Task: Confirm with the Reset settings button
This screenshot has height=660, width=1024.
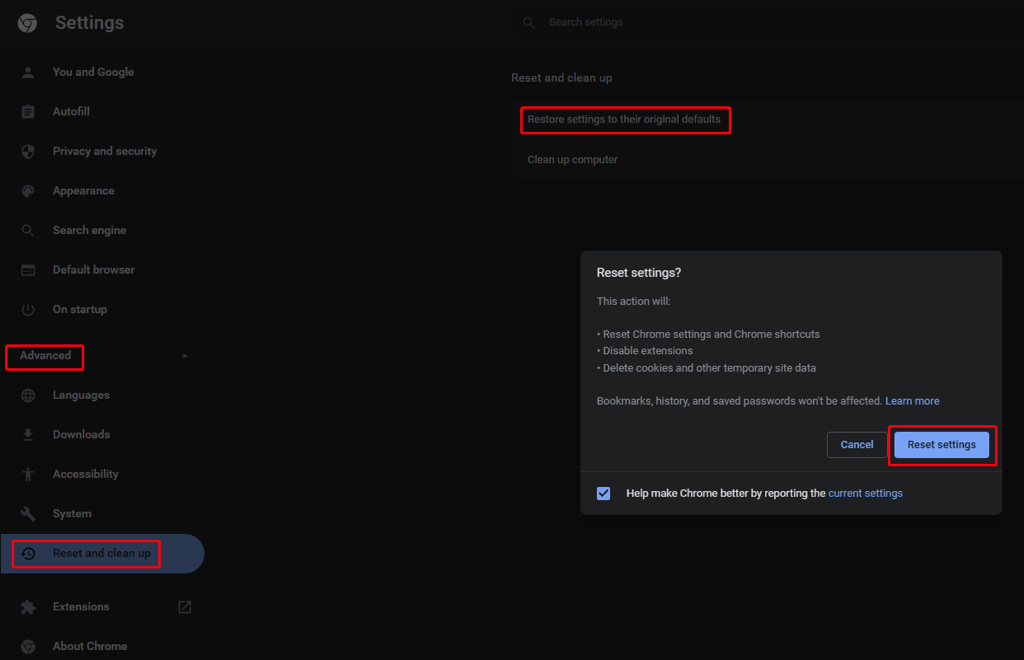Action: [941, 445]
